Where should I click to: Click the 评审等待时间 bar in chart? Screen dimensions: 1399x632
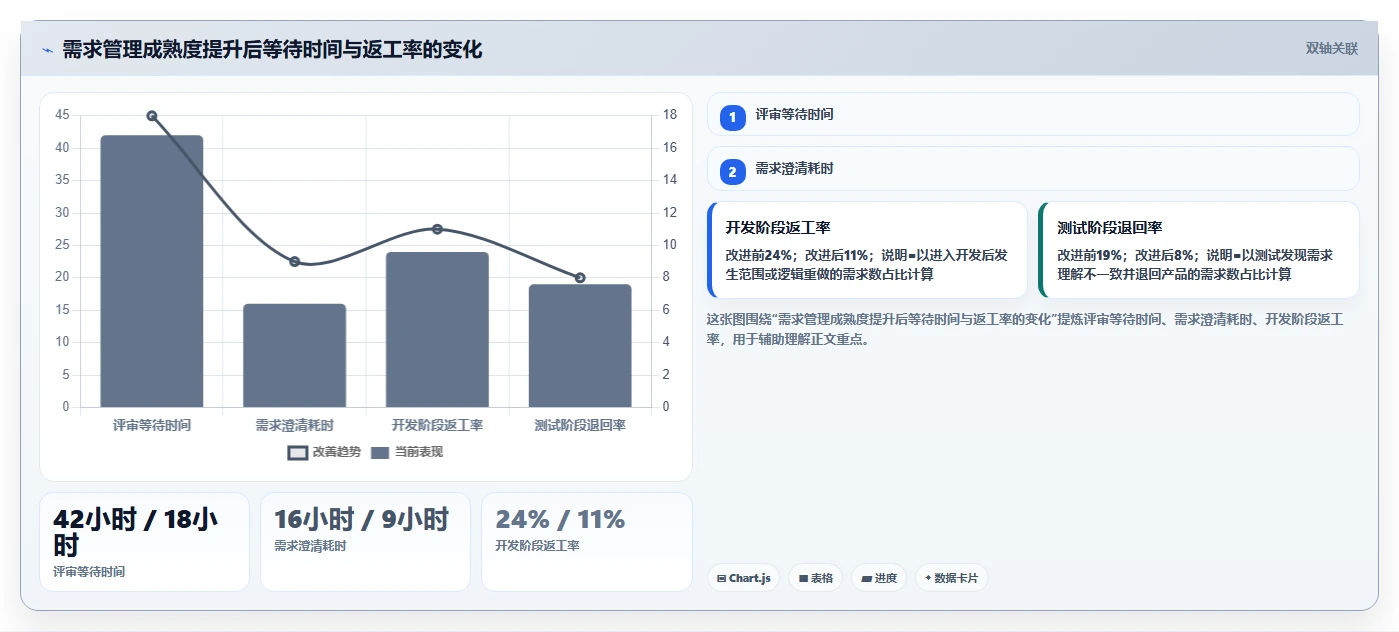coord(152,271)
